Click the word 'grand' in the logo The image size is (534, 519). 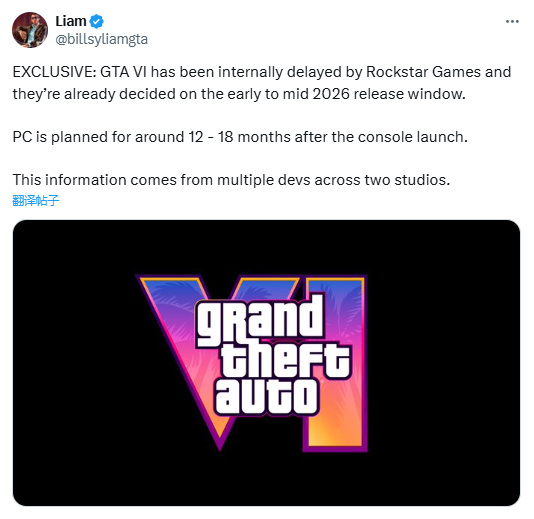259,321
